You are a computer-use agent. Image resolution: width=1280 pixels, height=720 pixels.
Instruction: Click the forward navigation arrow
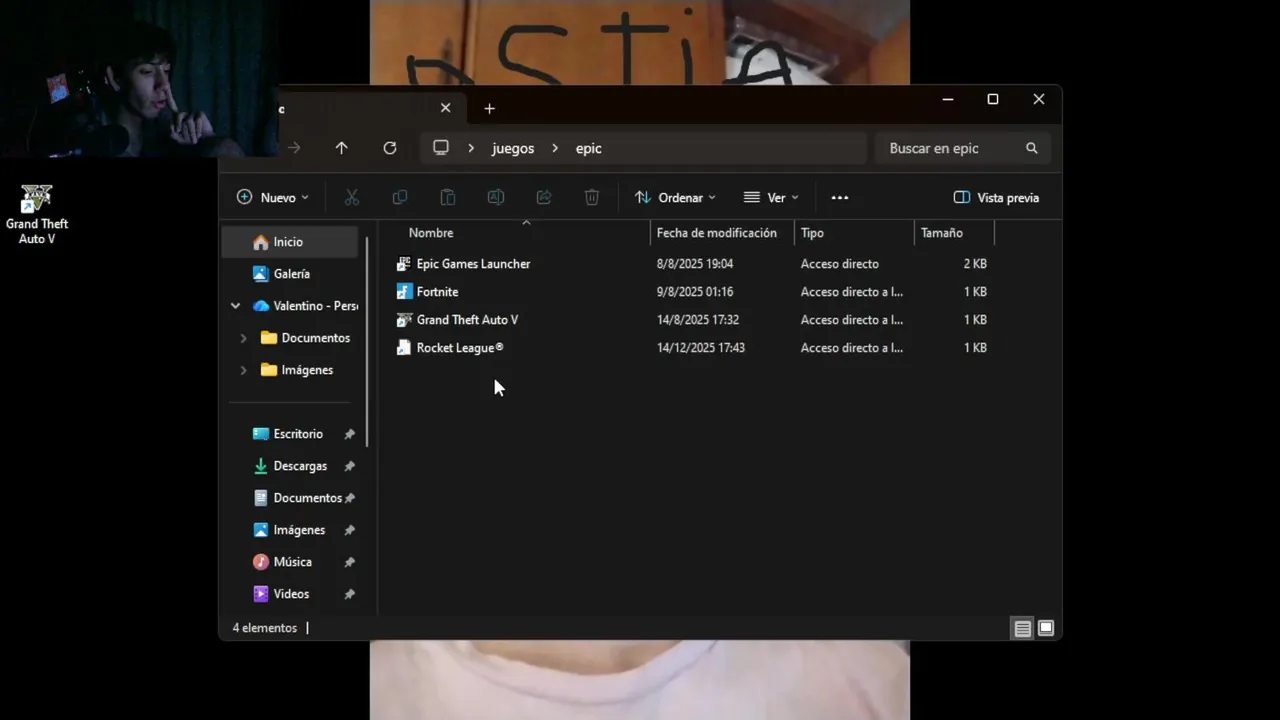coord(294,148)
